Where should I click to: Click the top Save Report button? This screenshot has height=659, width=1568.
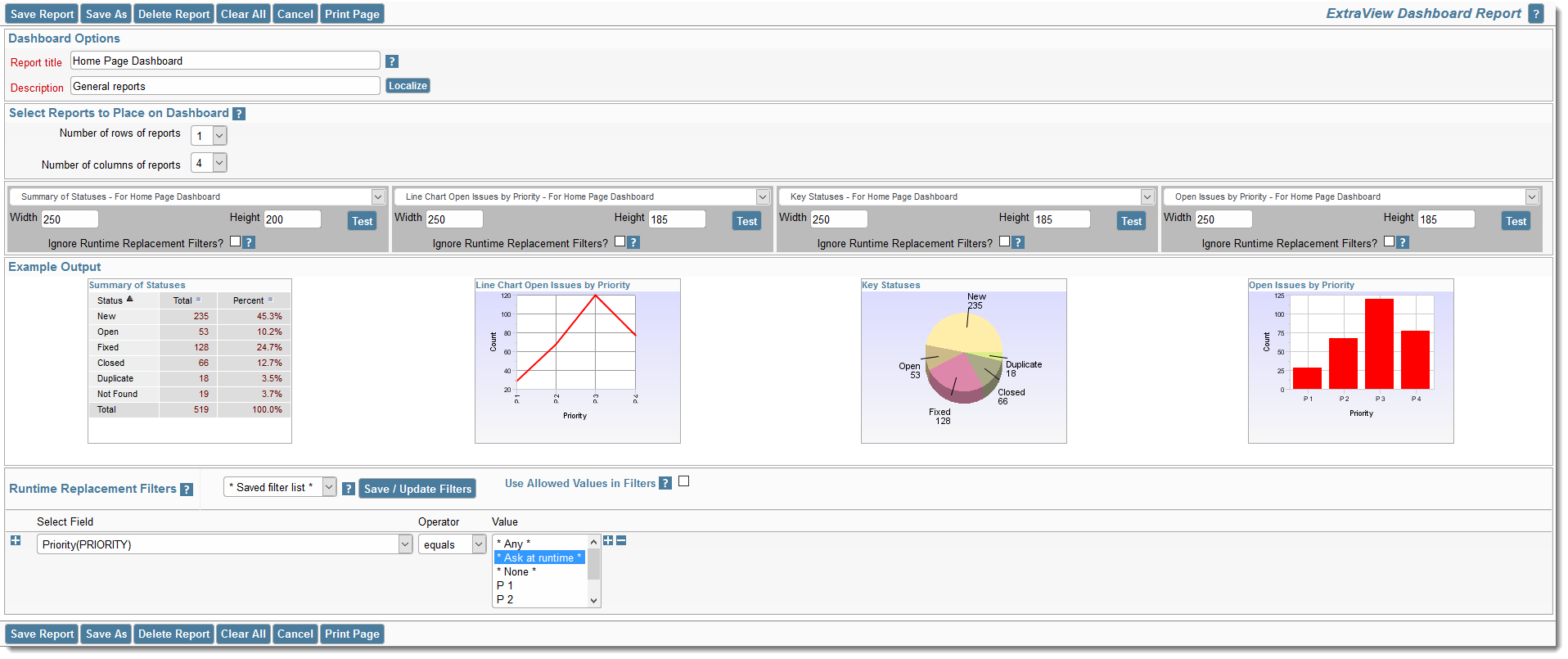point(42,14)
